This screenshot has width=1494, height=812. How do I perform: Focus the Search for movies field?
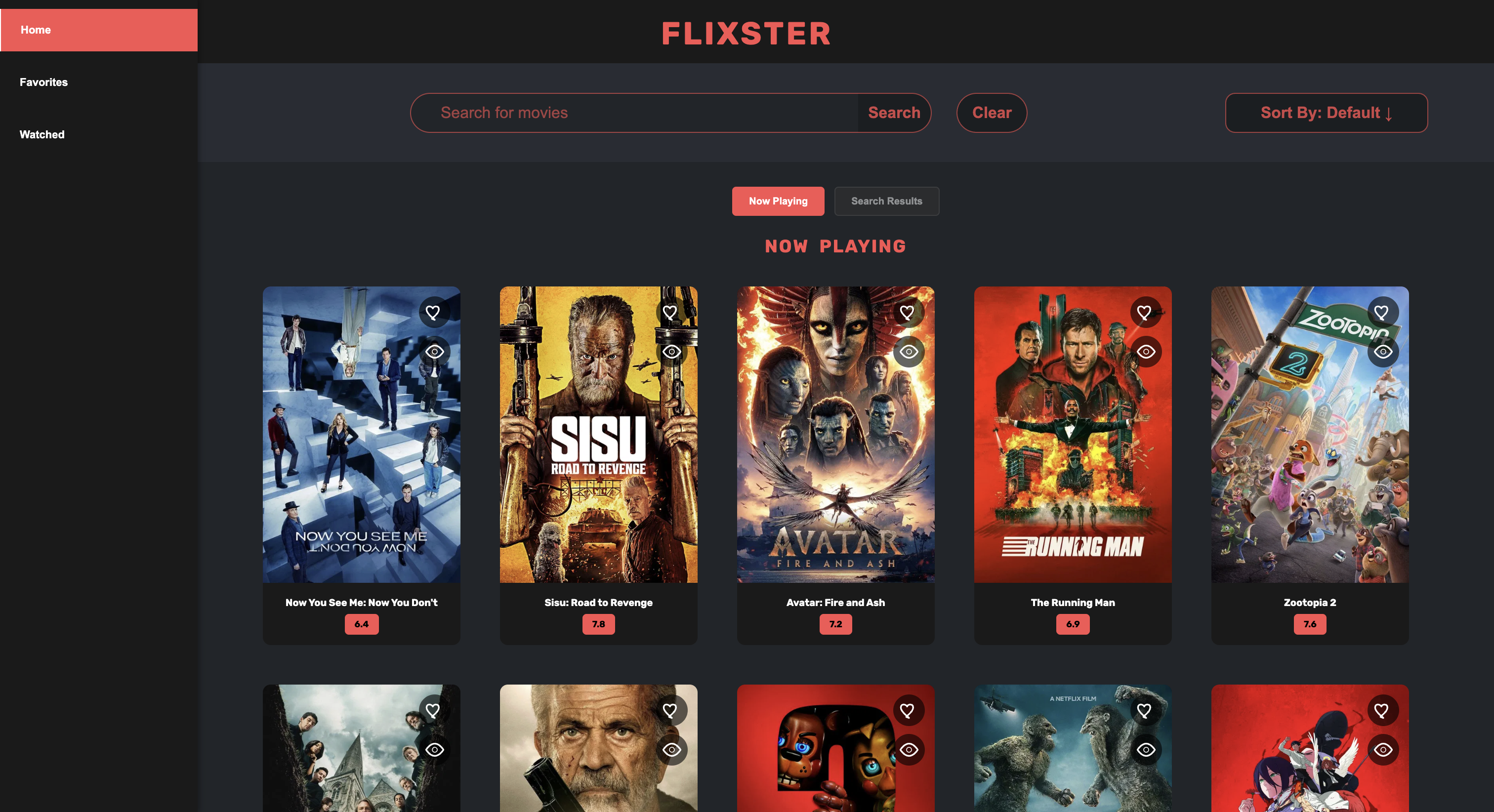coord(634,113)
